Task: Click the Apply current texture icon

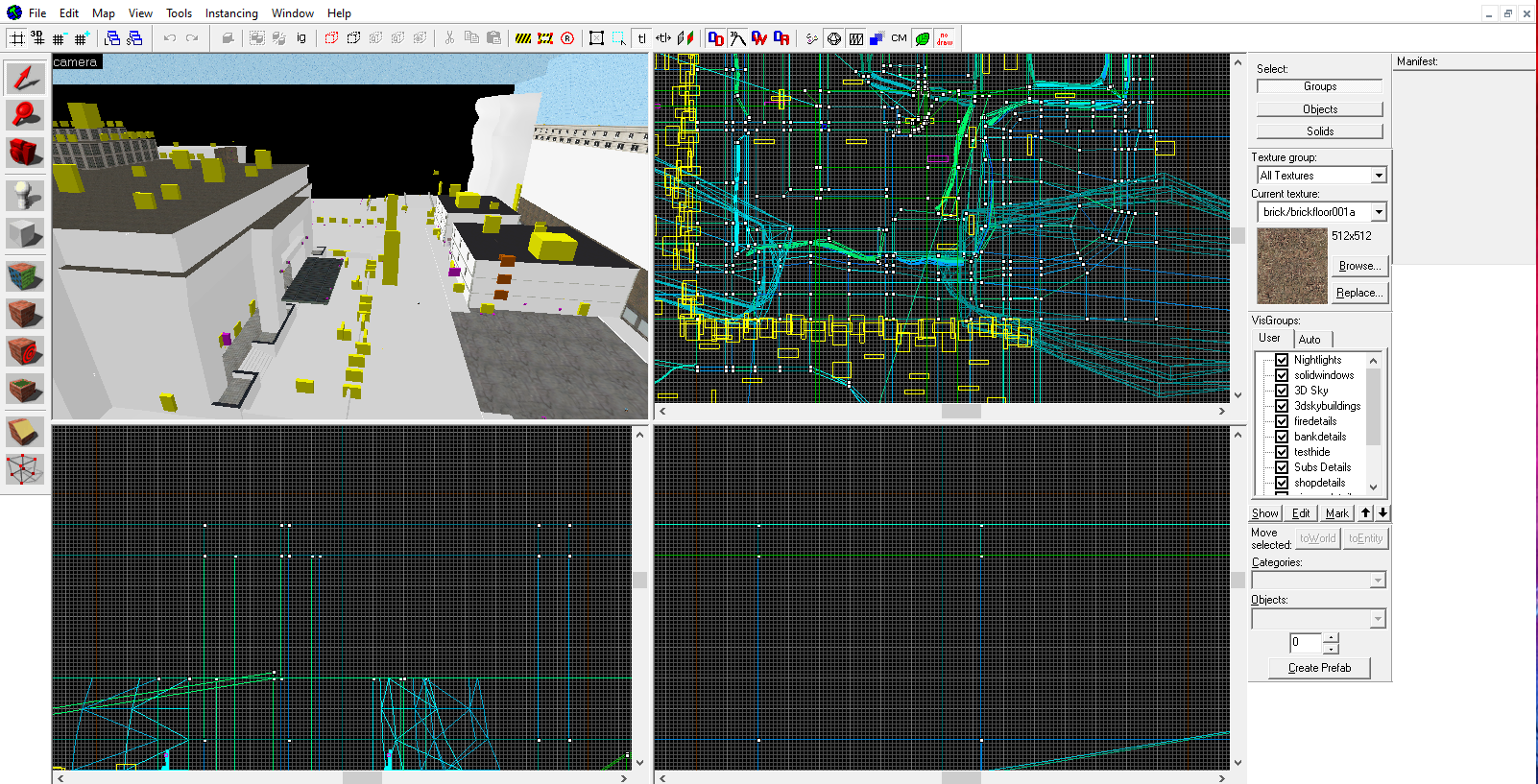Action: [25, 314]
